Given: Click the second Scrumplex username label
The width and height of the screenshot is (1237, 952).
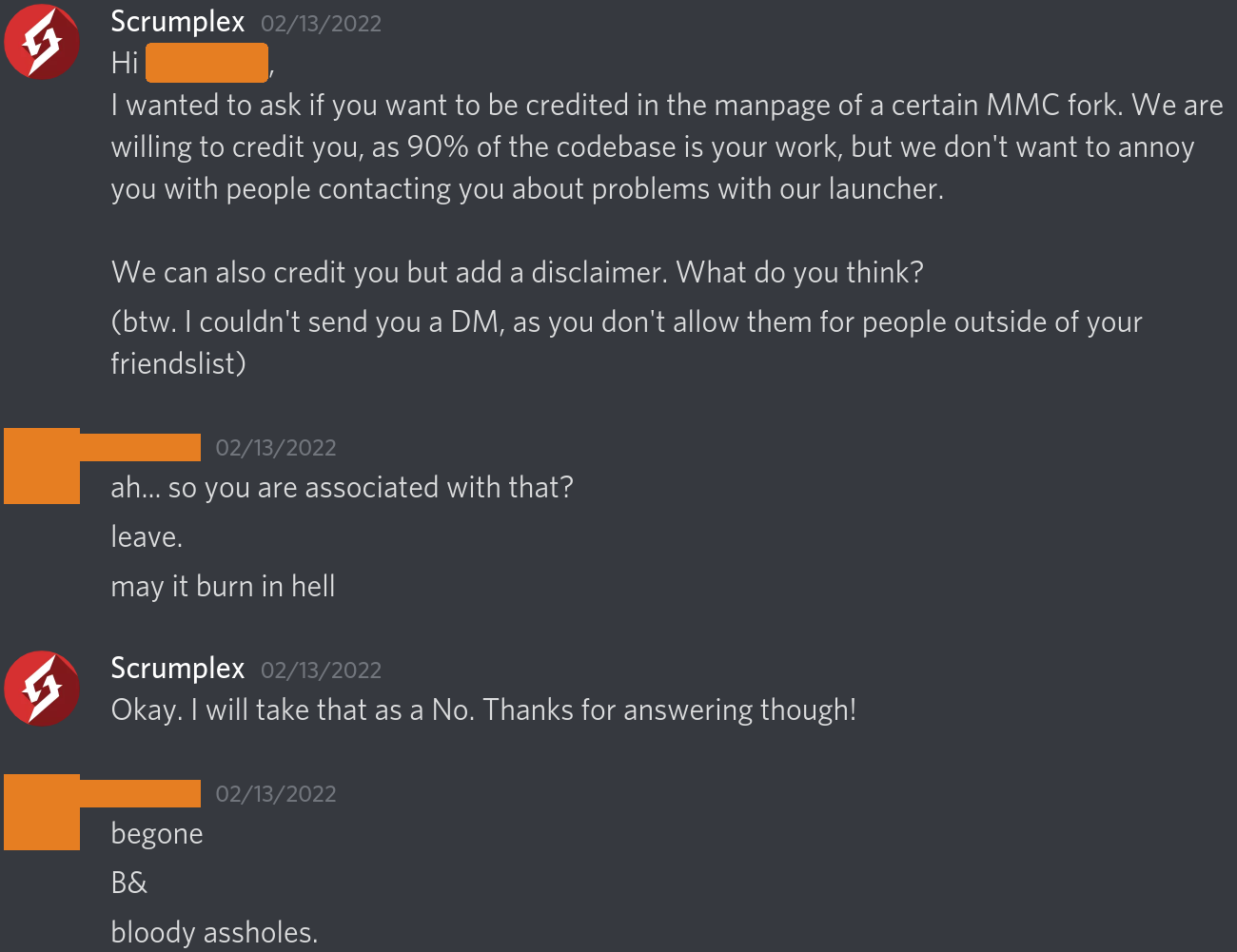Looking at the screenshot, I should 177,668.
